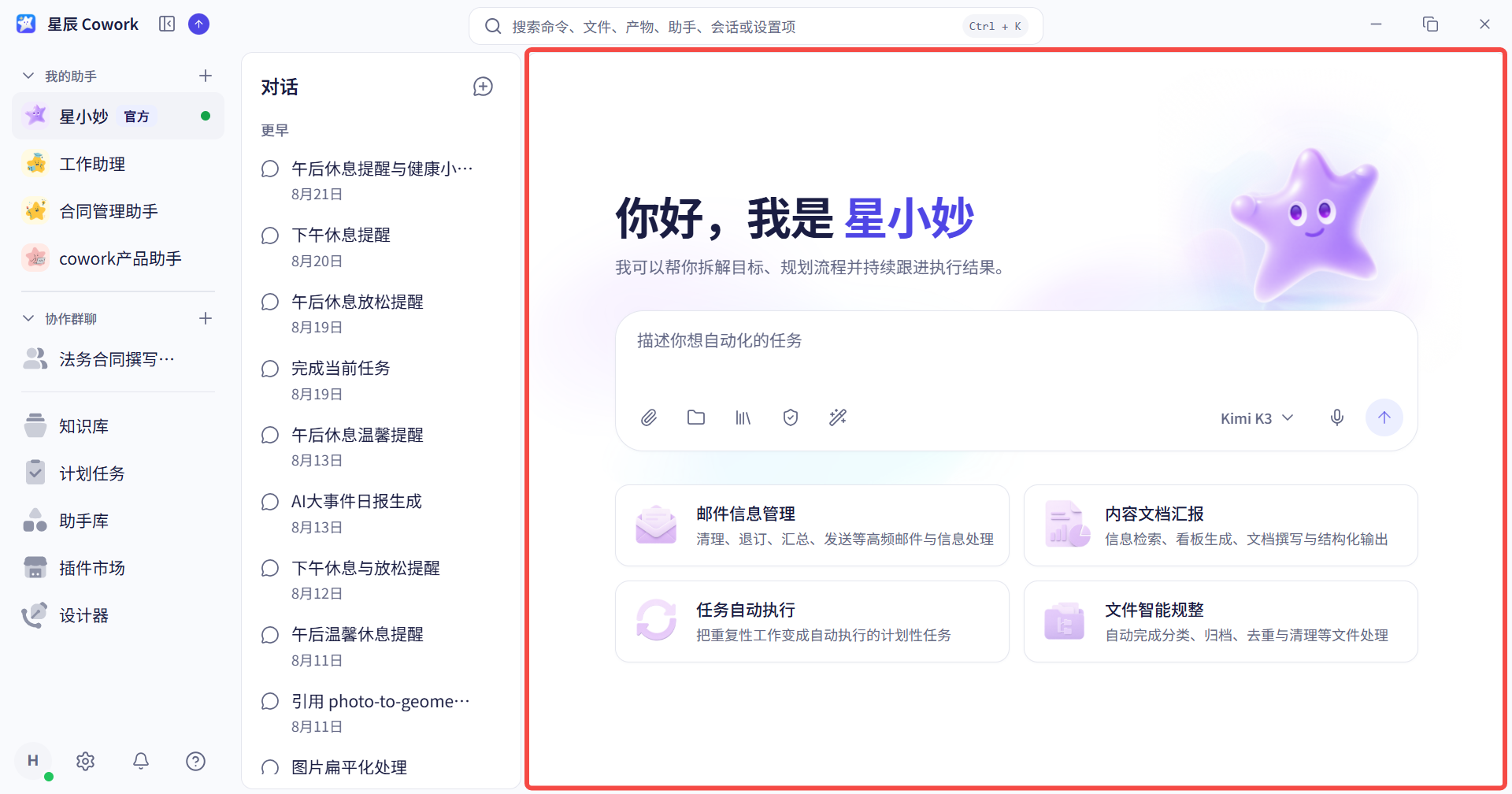
Task: Click the shield icon in the input toolbar
Action: 791,417
